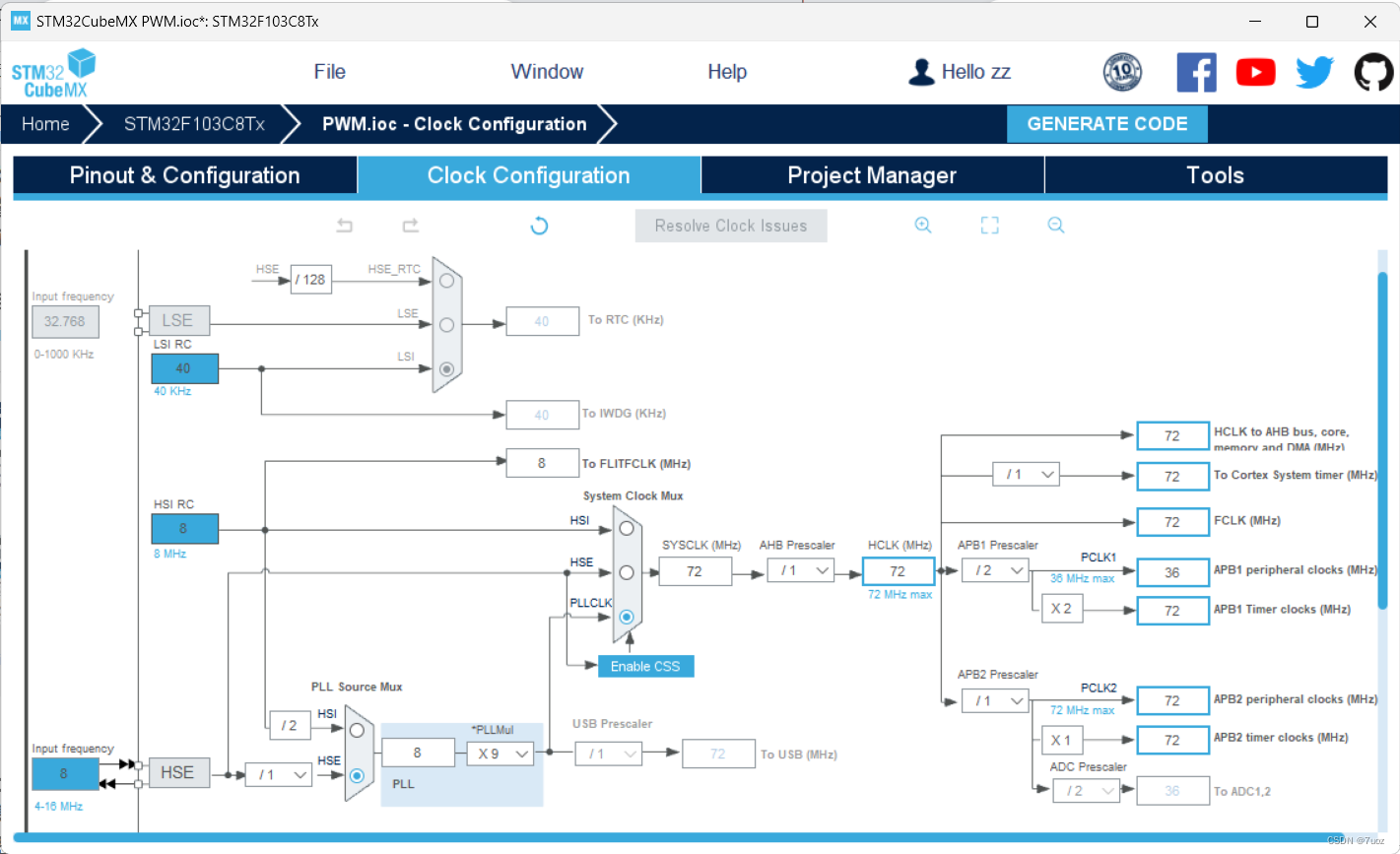Click the GENERATE CODE button

click(1107, 124)
